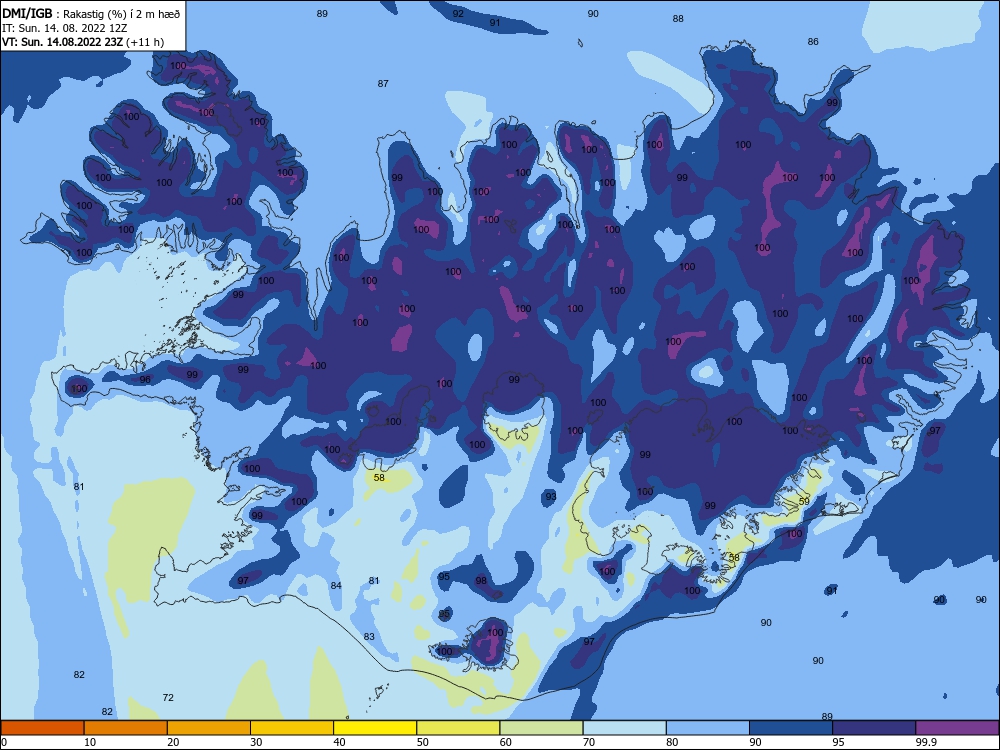Click the legend tick label '30'

256,742
